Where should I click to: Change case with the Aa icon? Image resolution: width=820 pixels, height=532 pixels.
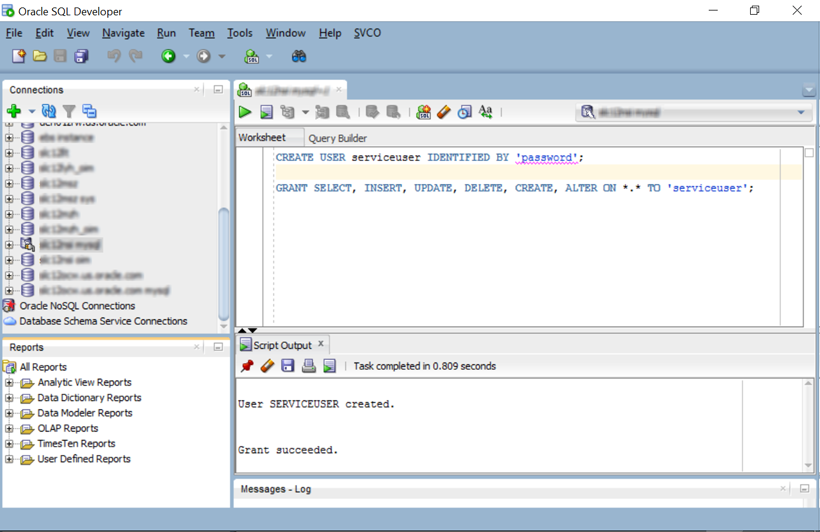pos(485,112)
